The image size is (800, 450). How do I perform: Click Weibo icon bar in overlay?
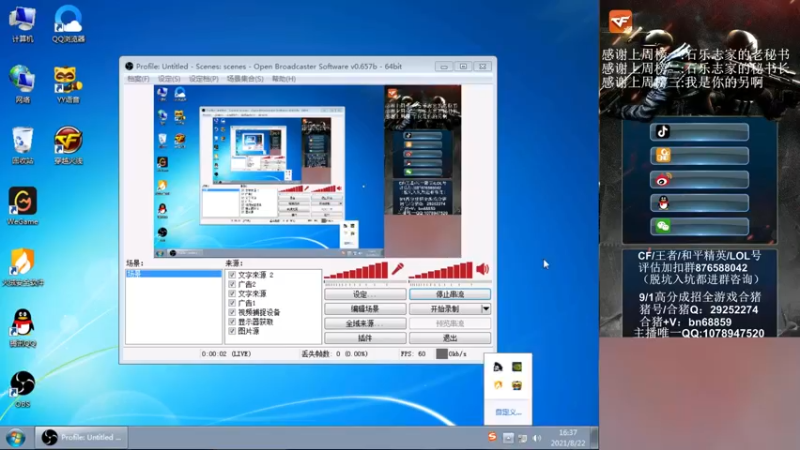pos(699,180)
